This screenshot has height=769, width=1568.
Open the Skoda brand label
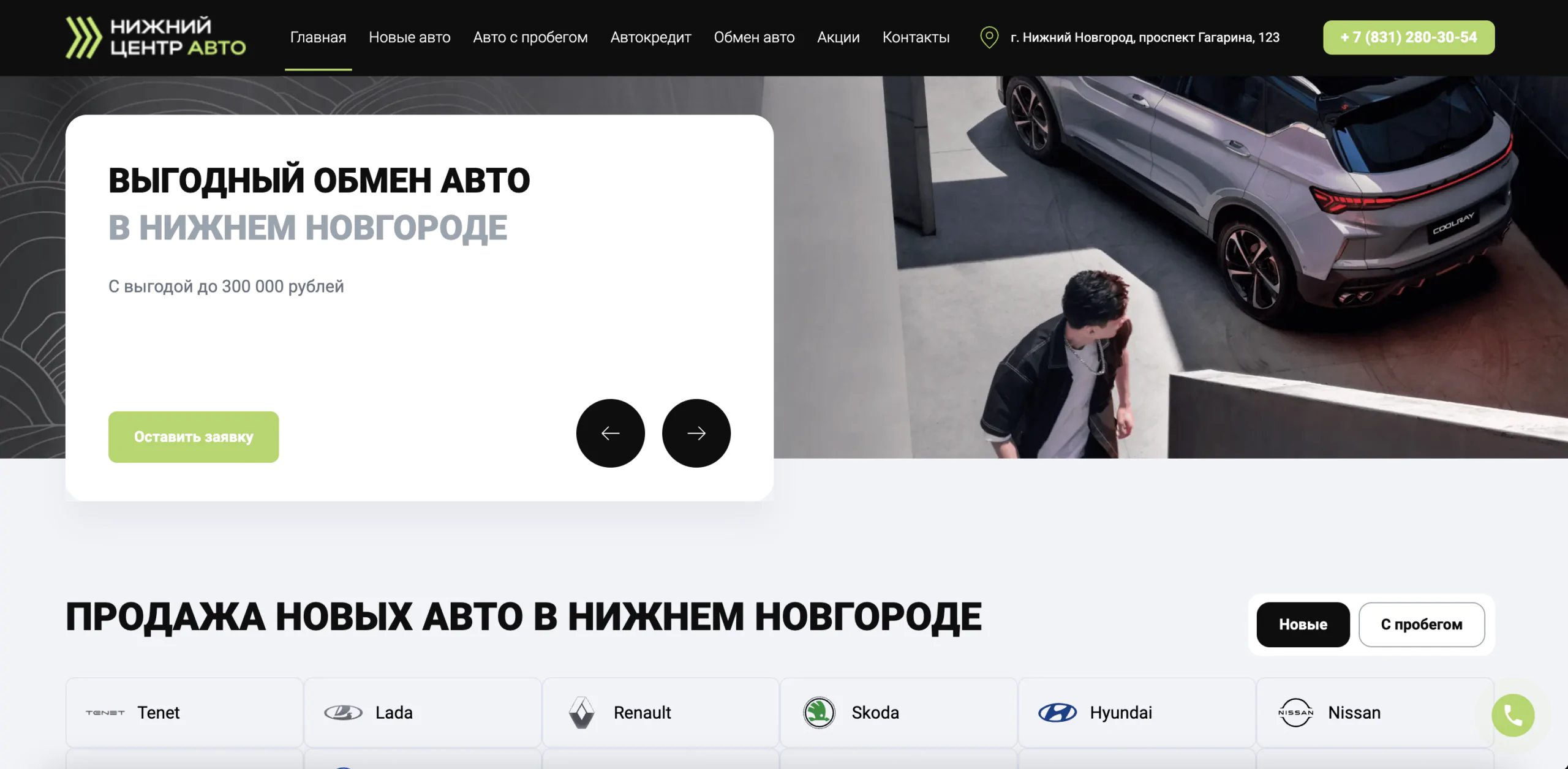pyautogui.click(x=875, y=713)
